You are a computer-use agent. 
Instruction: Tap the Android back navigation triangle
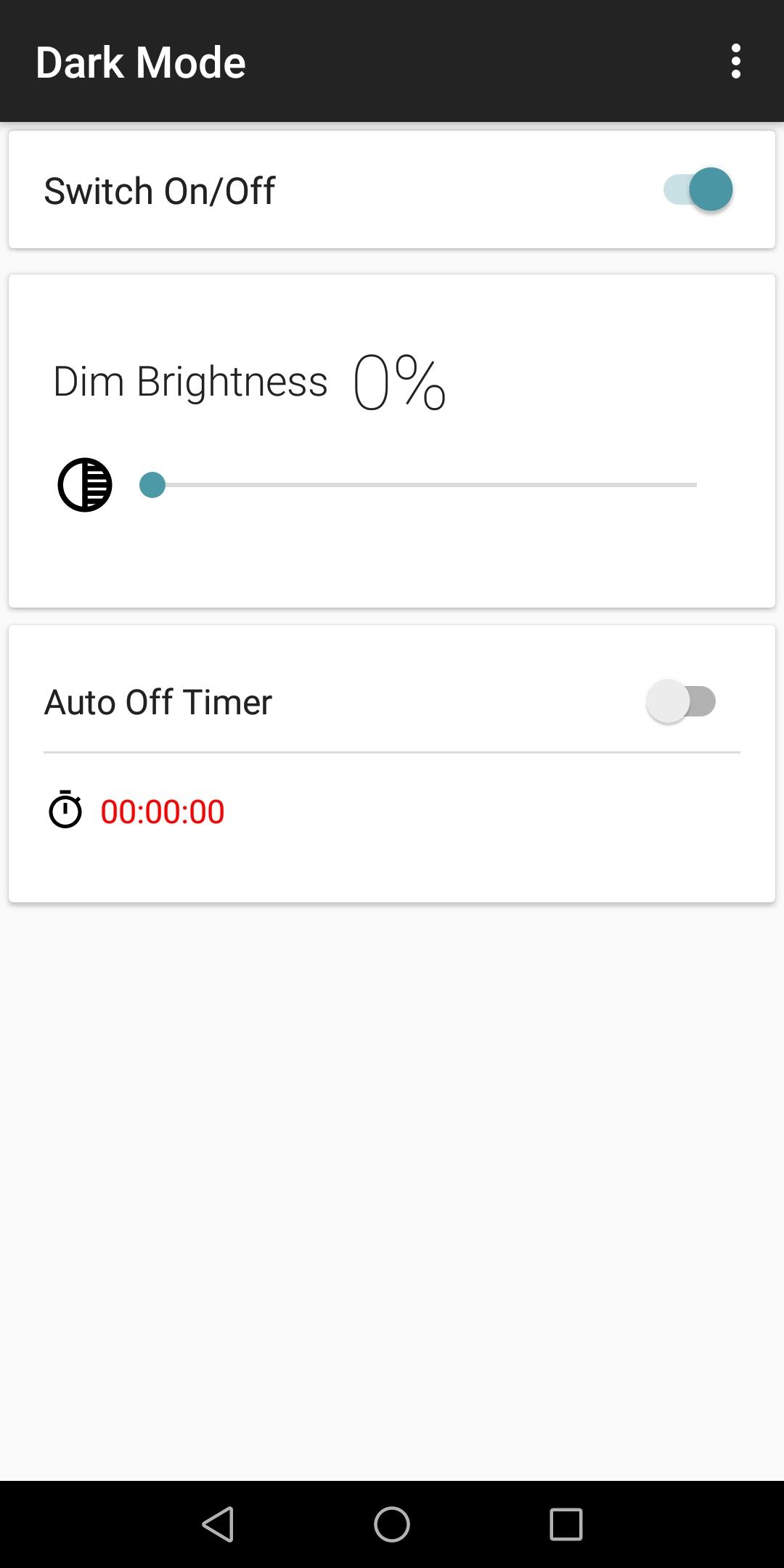click(218, 1524)
